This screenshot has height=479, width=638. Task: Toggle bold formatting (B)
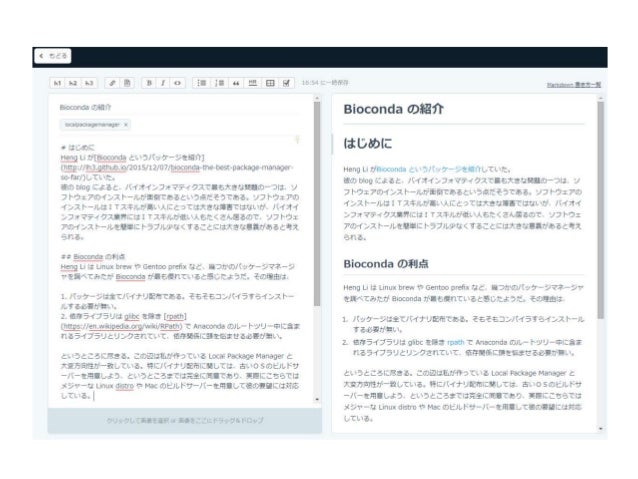coord(149,83)
